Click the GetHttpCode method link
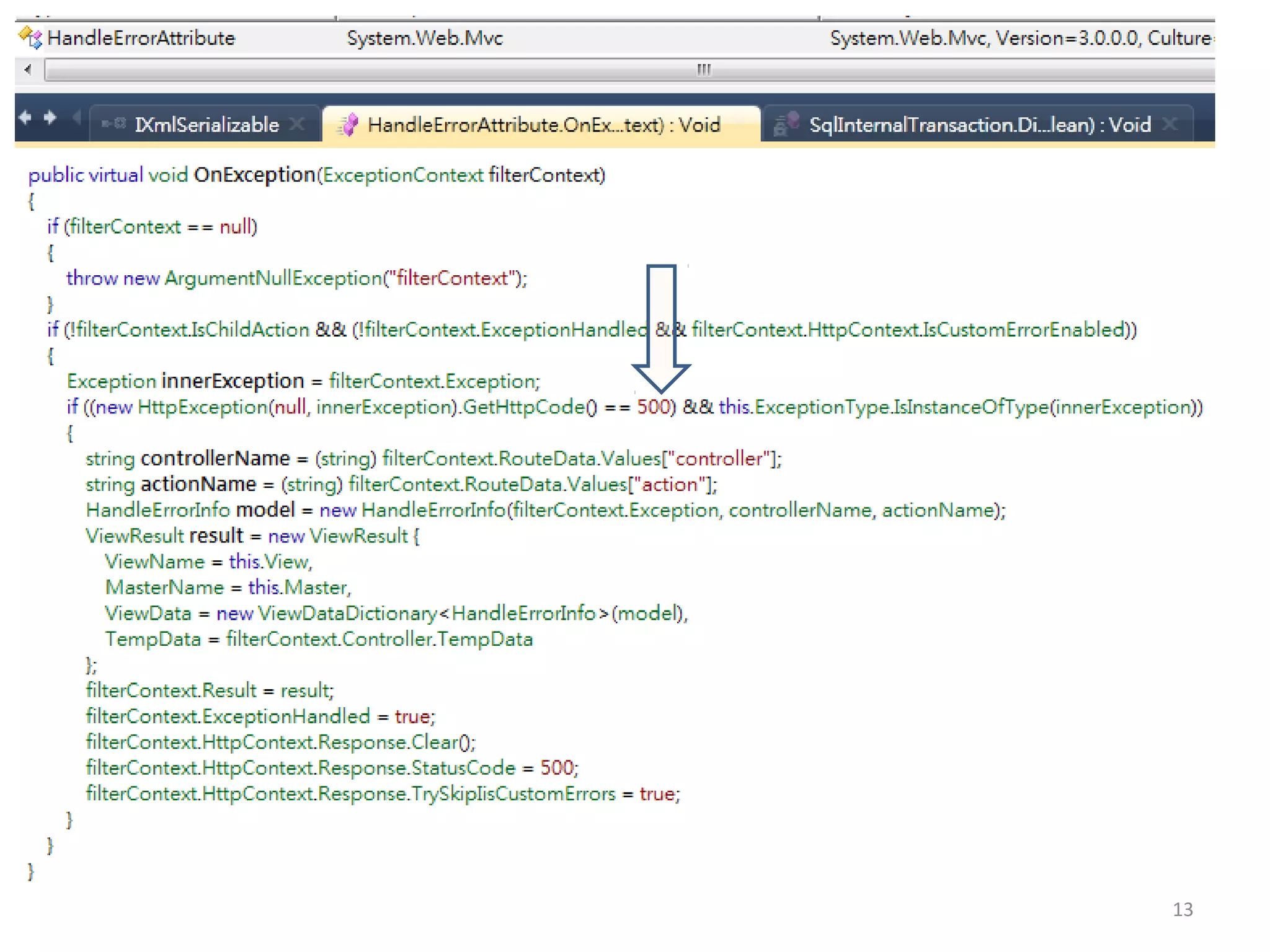1270x952 pixels. (524, 407)
